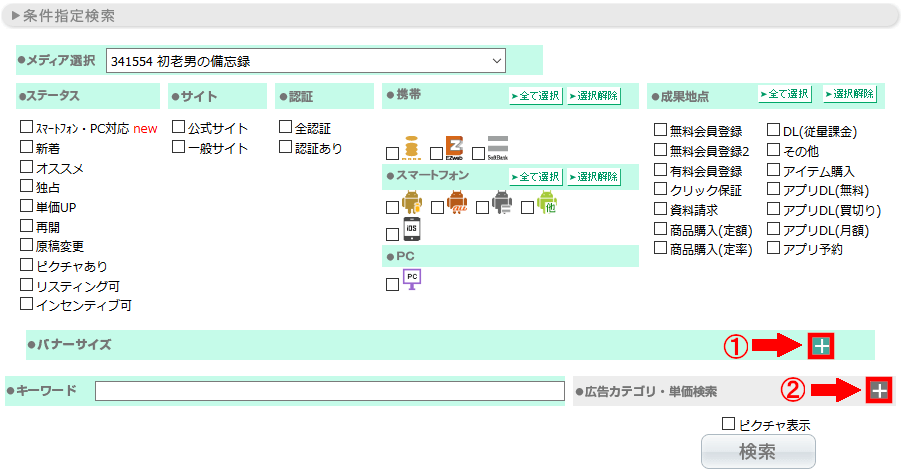The height and width of the screenshot is (472, 903).
Task: Tick the 資料請求 checkbox
Action: 661,209
